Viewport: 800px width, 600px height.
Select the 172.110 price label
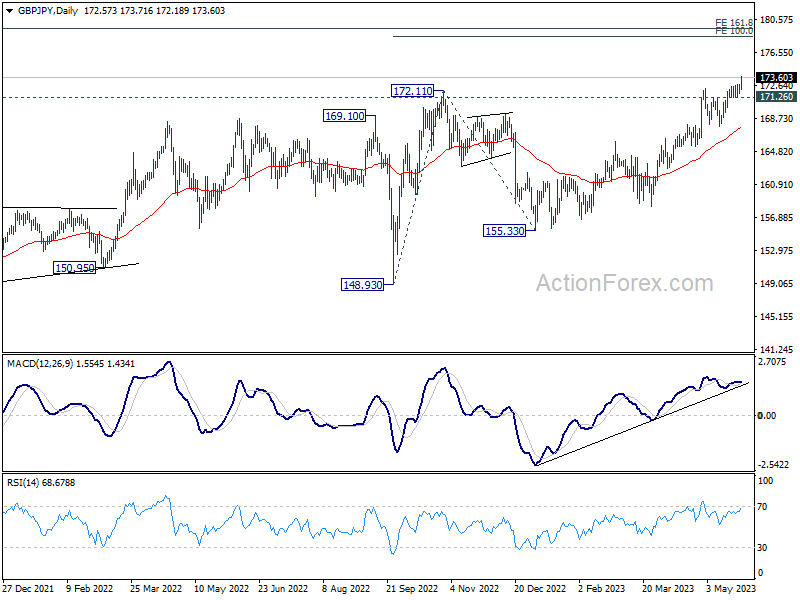click(412, 91)
